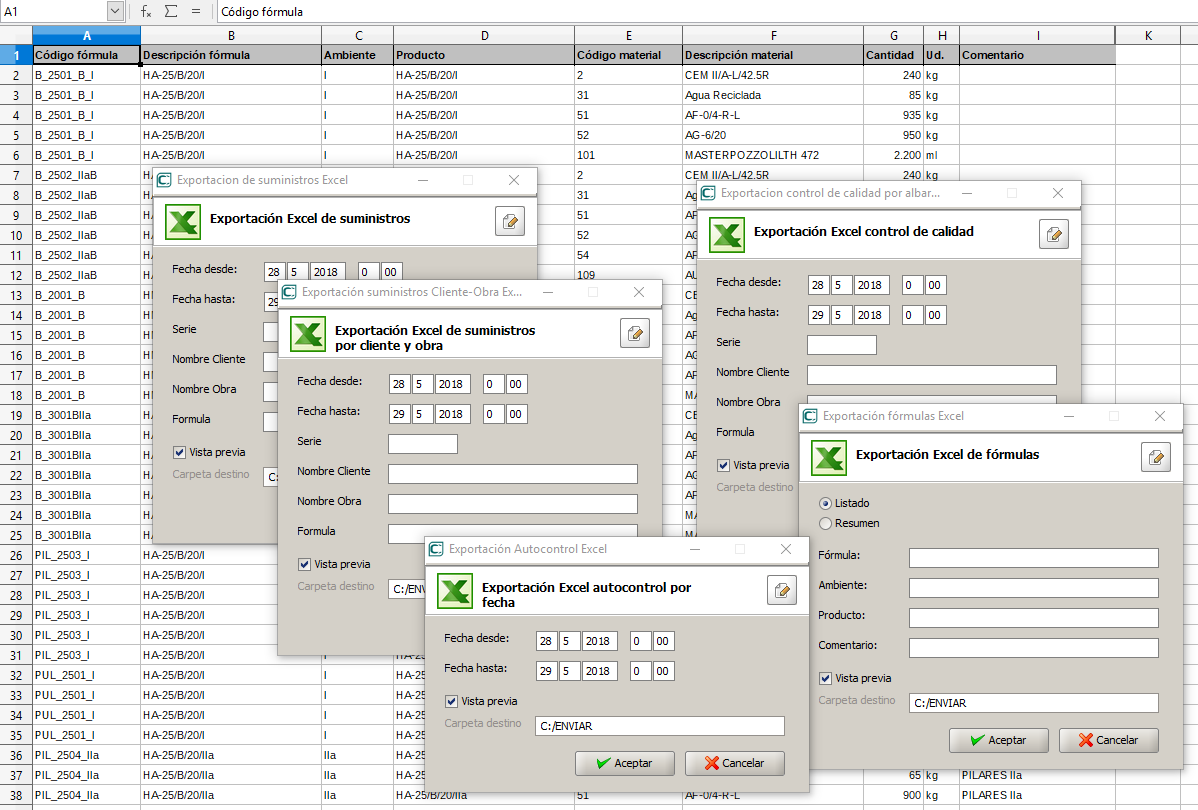The height and width of the screenshot is (810, 1198).
Task: Click header cell 'Descripción fórmula'
Action: (x=231, y=55)
